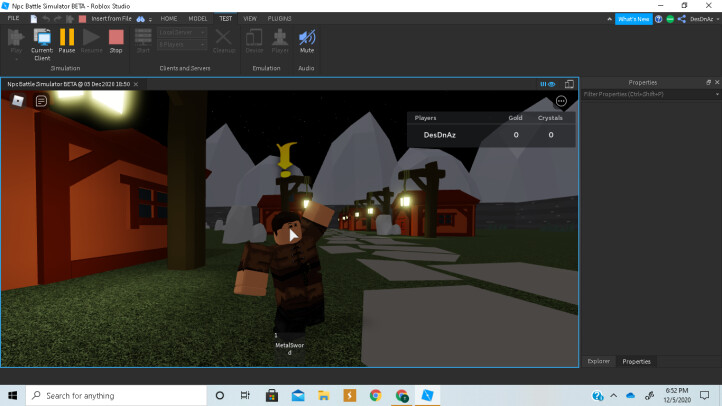Switch to the HOME ribbon tab
This screenshot has width=722, height=406.
[169, 18]
